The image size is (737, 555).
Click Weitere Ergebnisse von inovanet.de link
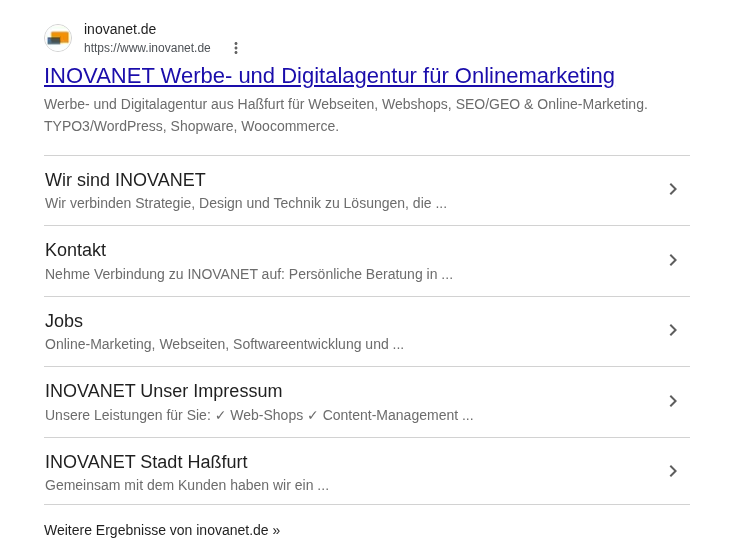pyautogui.click(x=162, y=530)
